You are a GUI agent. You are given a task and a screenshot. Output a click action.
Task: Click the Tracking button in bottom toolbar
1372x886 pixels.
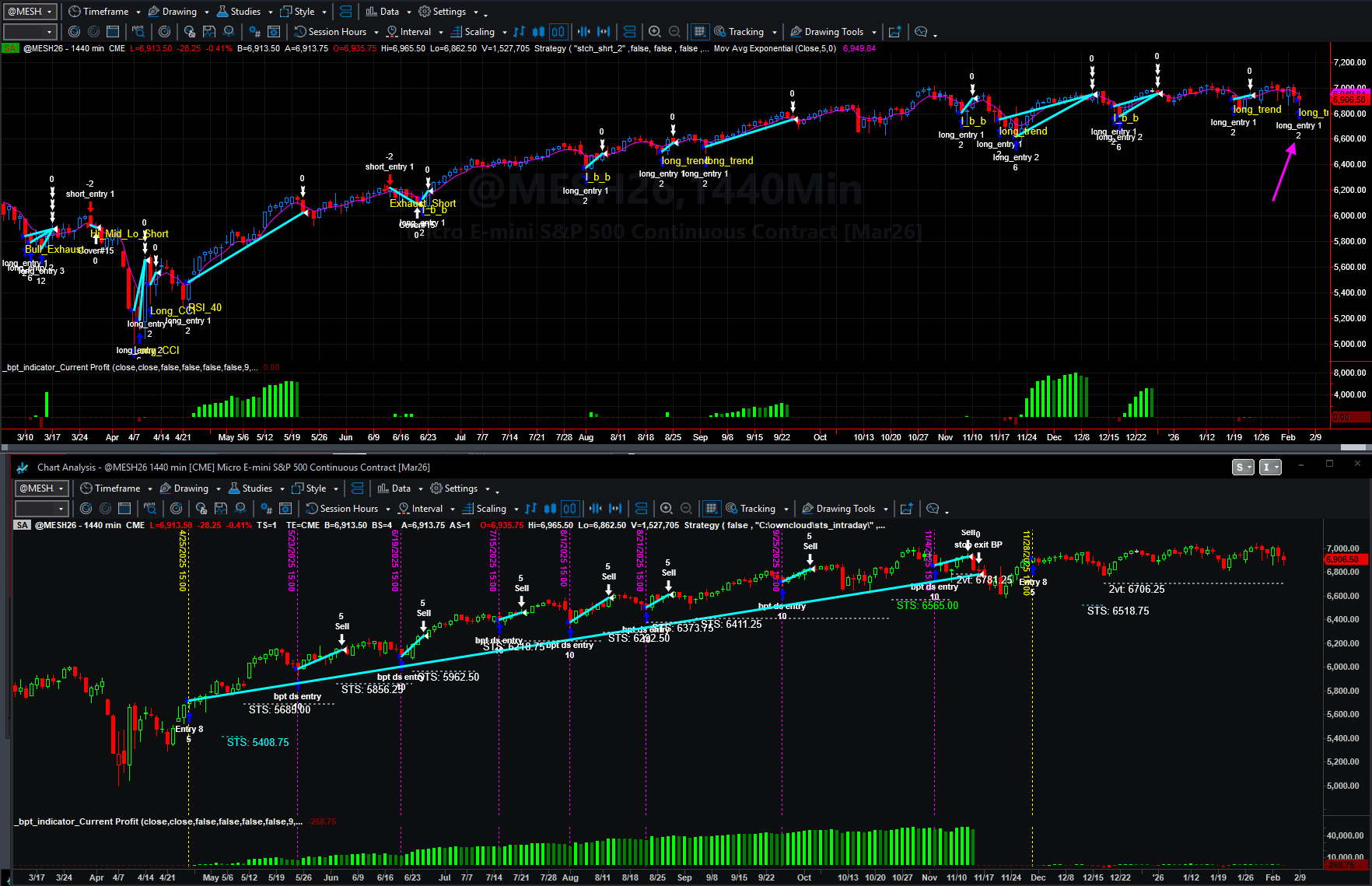pyautogui.click(x=757, y=509)
